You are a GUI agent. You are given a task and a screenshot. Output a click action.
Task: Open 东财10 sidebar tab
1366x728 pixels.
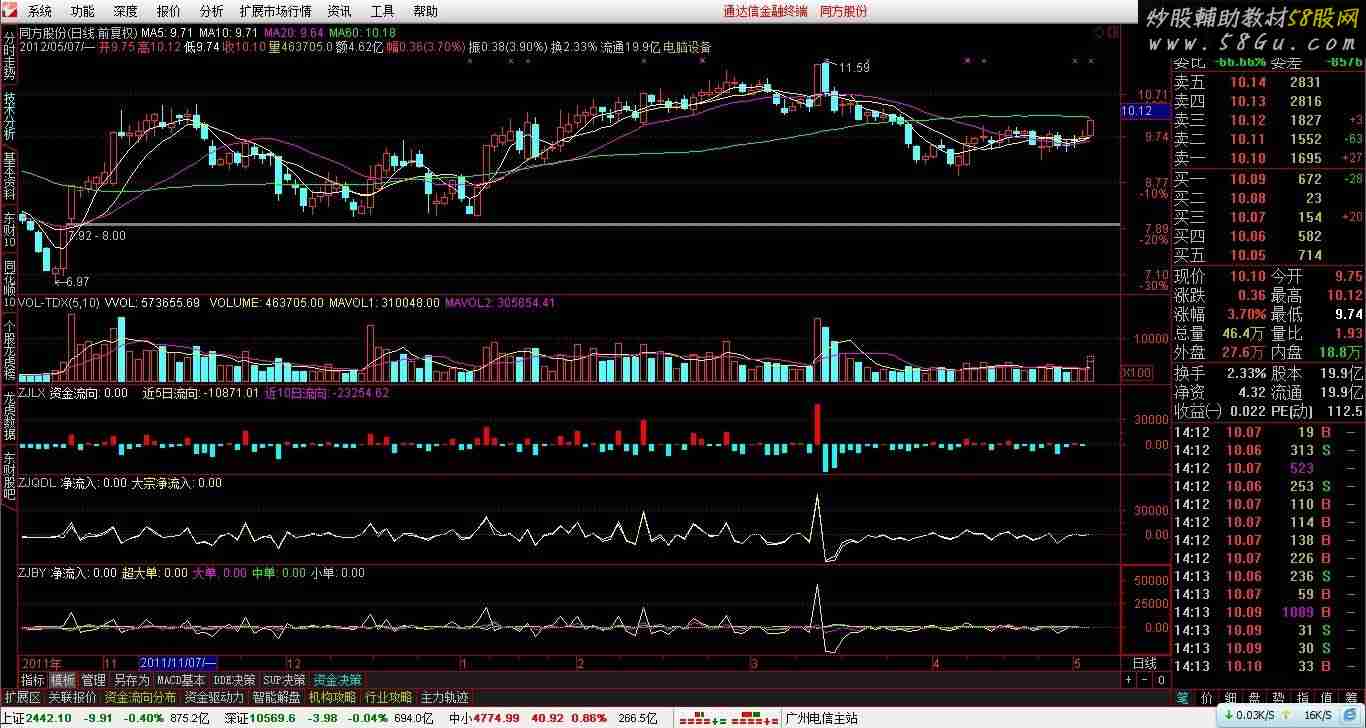click(x=9, y=230)
